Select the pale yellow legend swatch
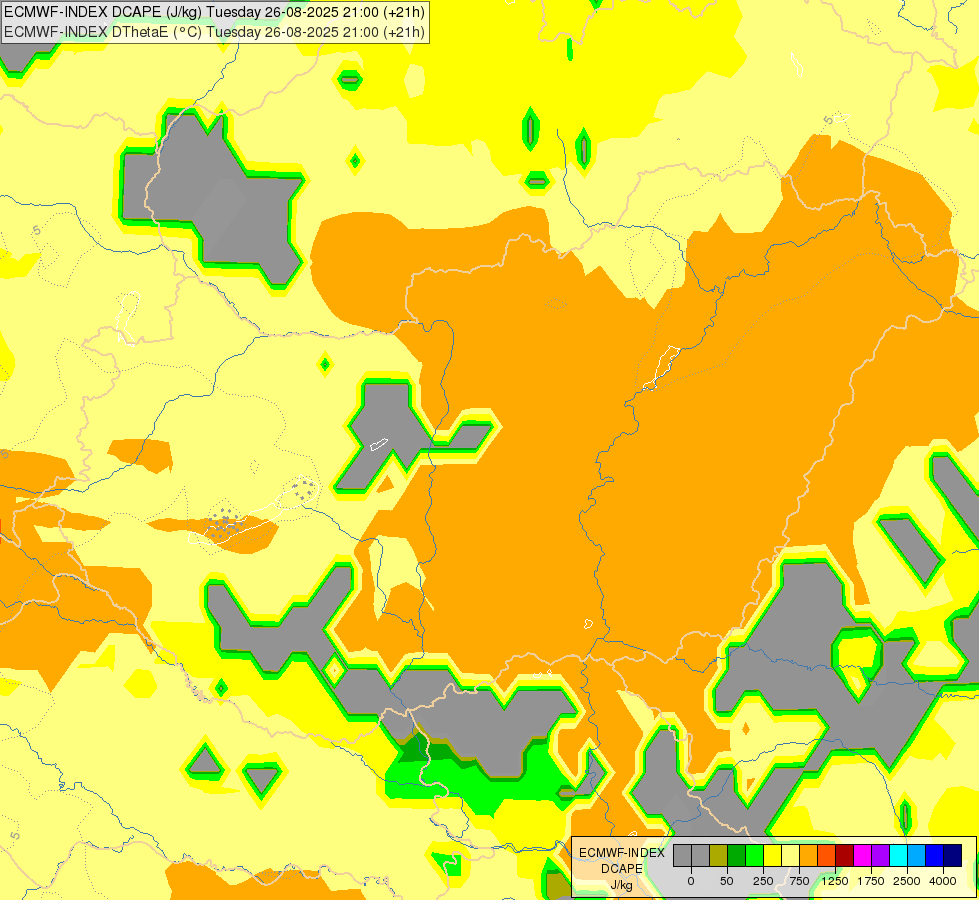The image size is (979, 900). 791,856
